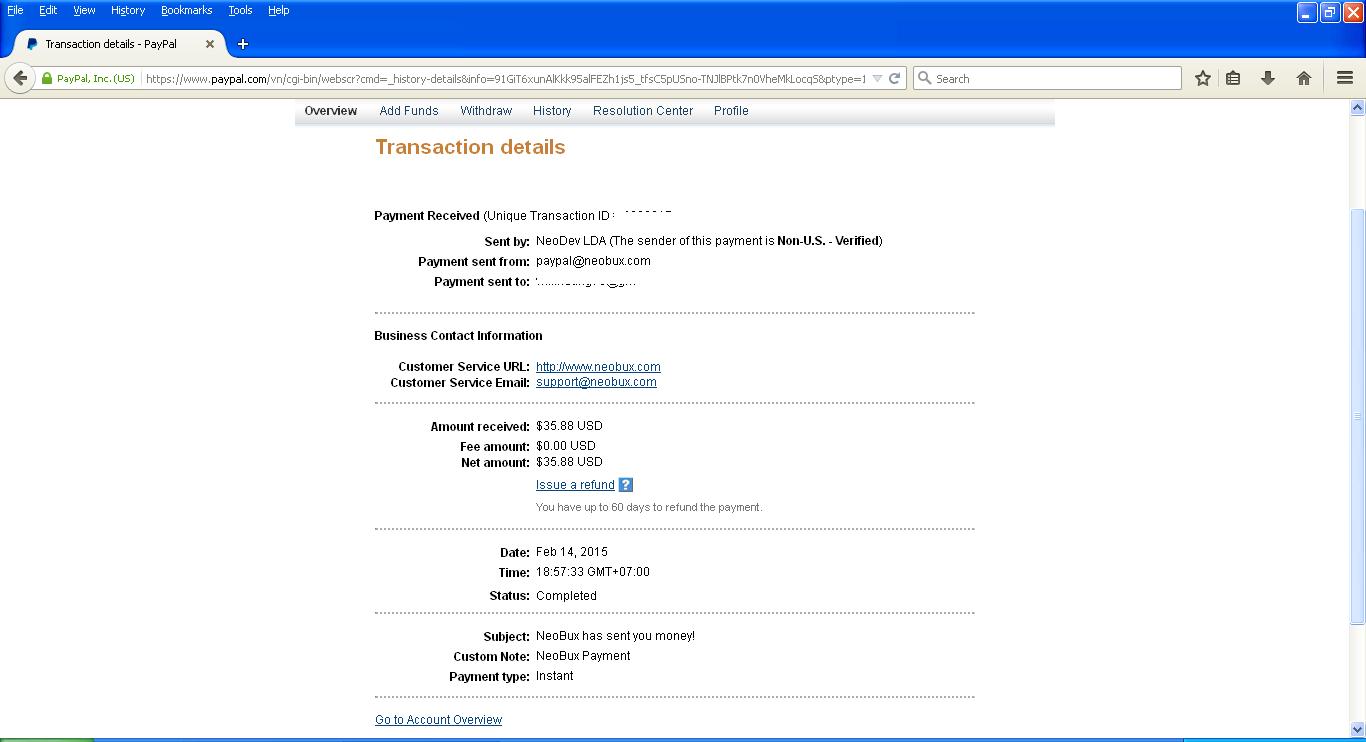Click the Transaction details heading

click(470, 147)
